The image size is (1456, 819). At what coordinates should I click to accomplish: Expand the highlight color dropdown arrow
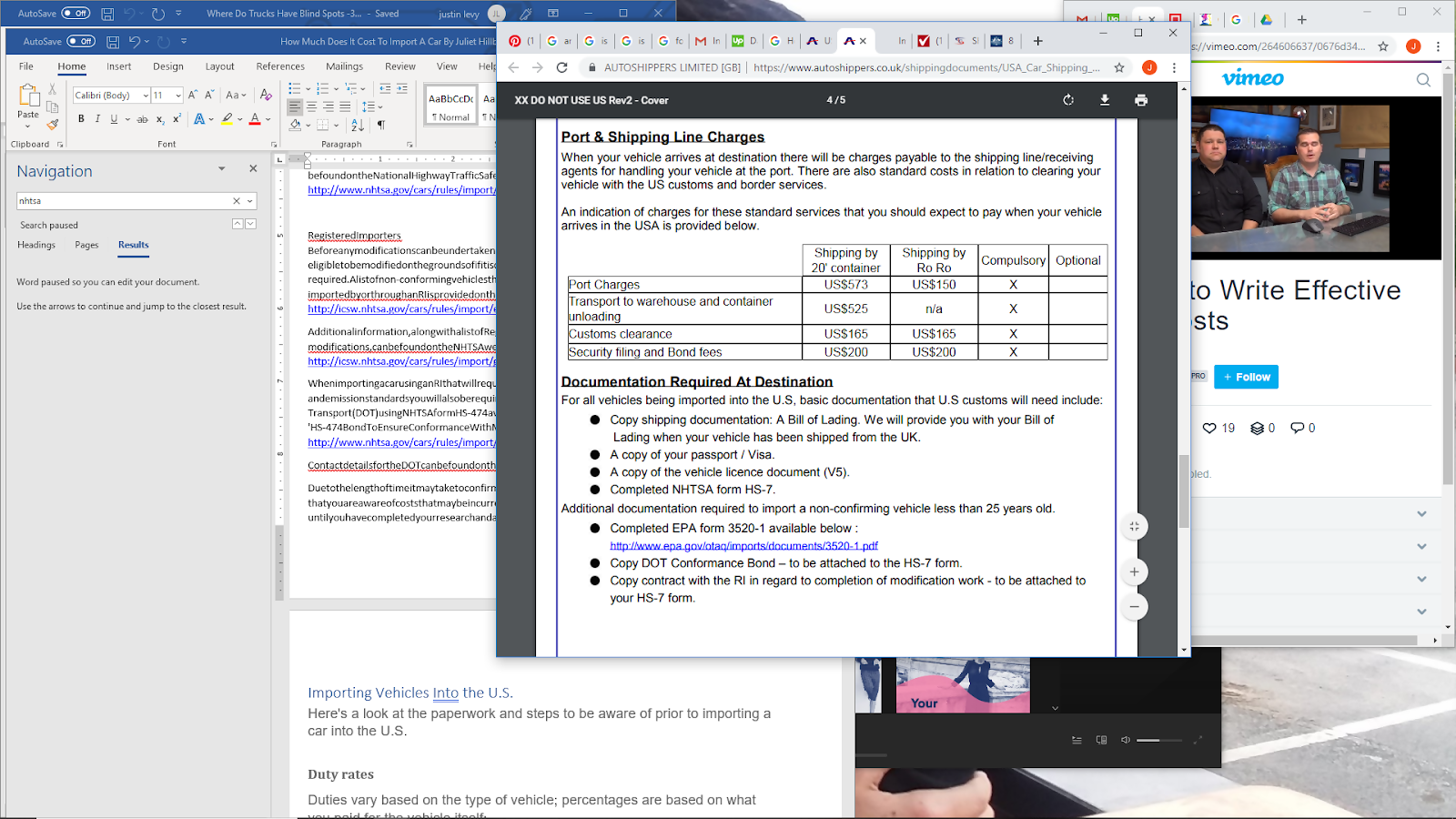click(240, 119)
